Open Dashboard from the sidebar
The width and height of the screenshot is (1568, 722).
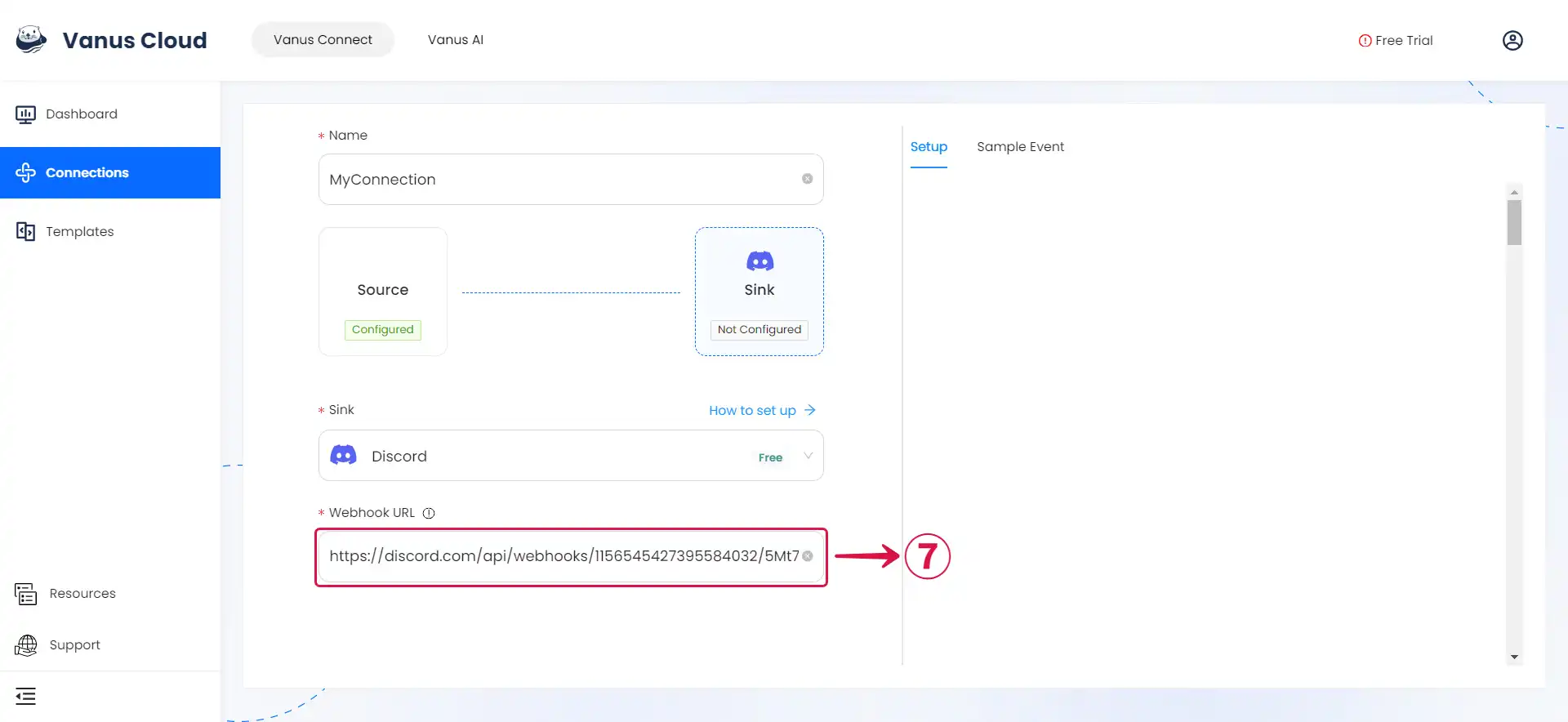coord(110,114)
